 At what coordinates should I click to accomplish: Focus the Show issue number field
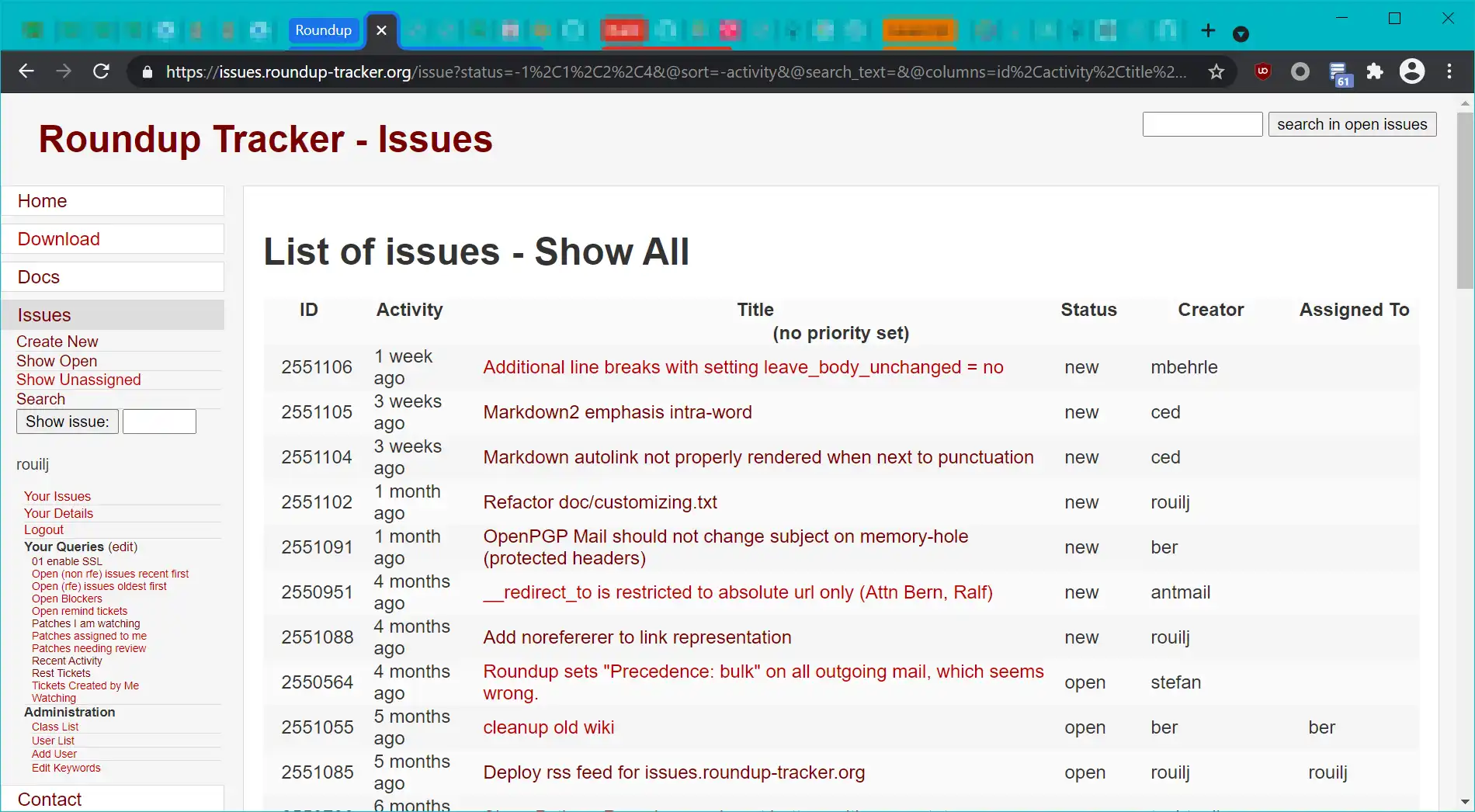[159, 422]
